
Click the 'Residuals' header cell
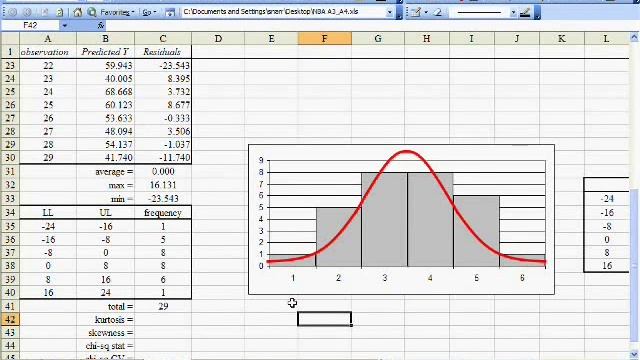163,52
